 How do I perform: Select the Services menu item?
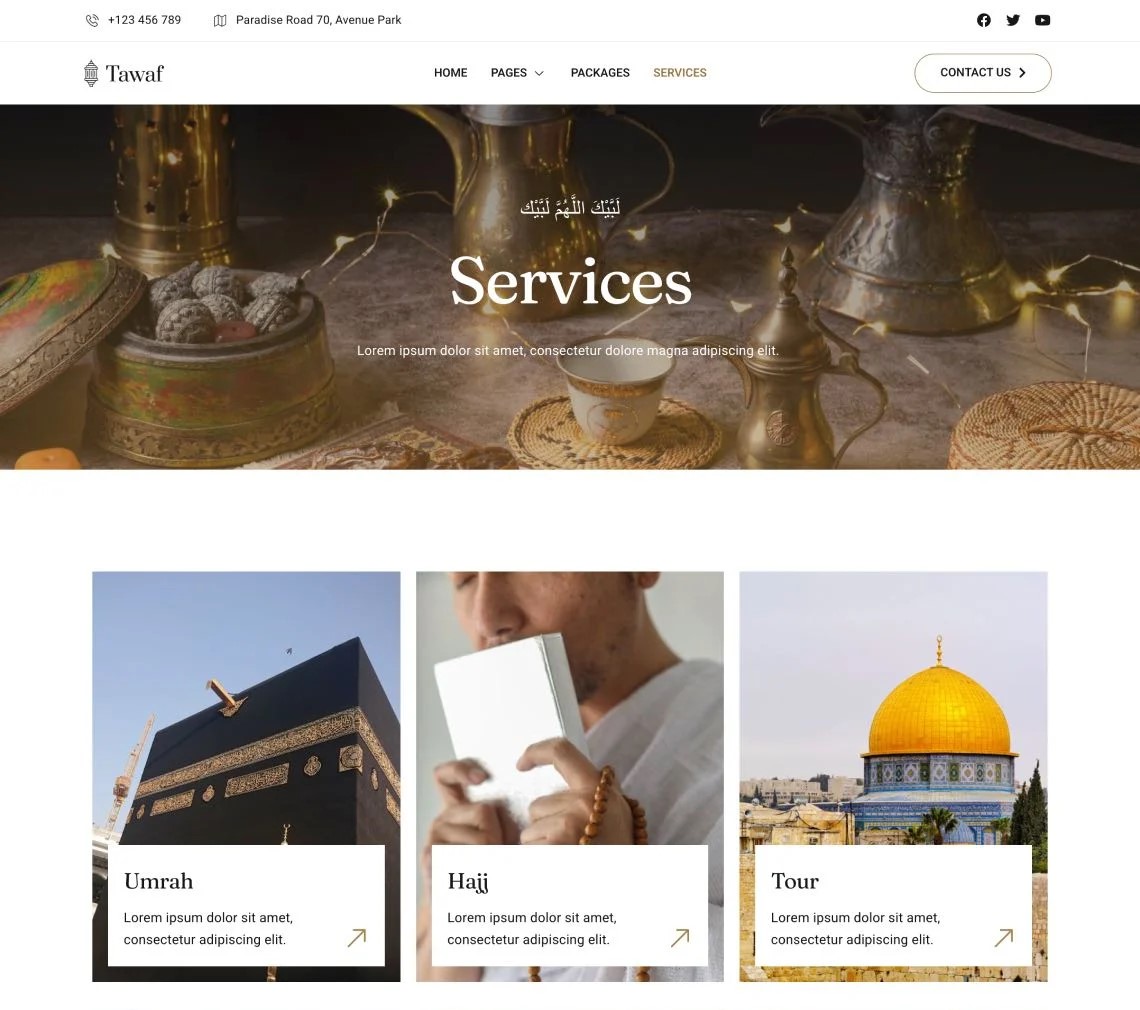pos(680,73)
